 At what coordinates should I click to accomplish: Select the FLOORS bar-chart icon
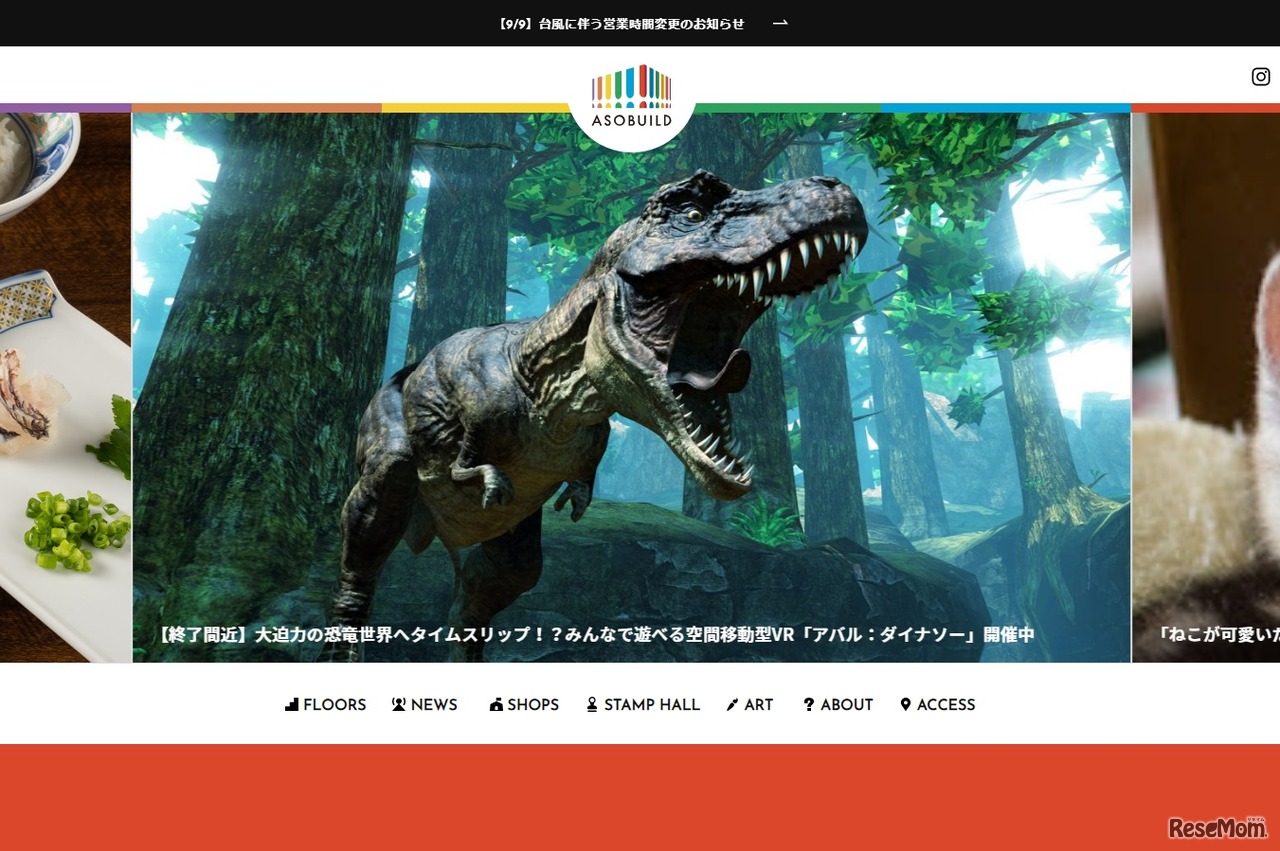click(290, 705)
